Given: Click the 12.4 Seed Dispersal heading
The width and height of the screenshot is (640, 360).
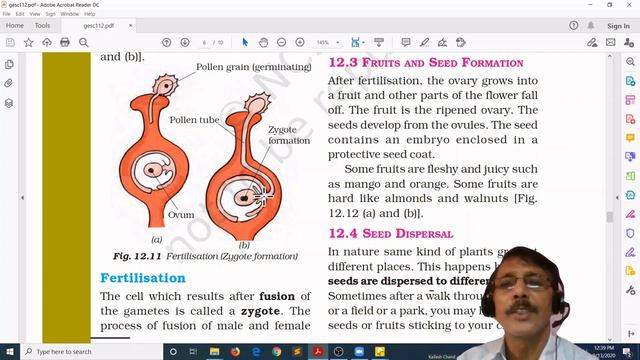Looking at the screenshot, I should coord(391,234).
